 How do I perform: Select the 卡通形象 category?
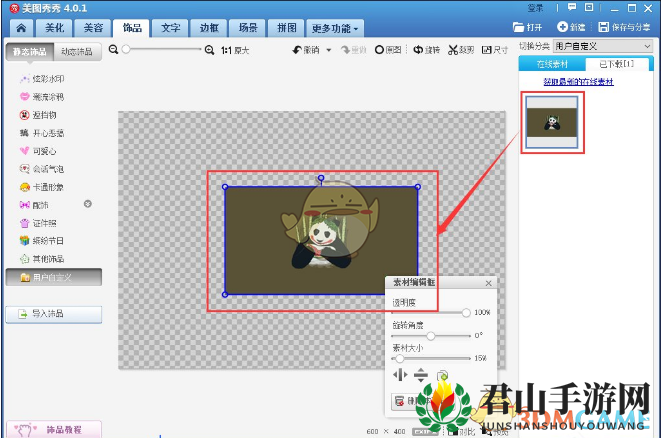pyautogui.click(x=42, y=187)
